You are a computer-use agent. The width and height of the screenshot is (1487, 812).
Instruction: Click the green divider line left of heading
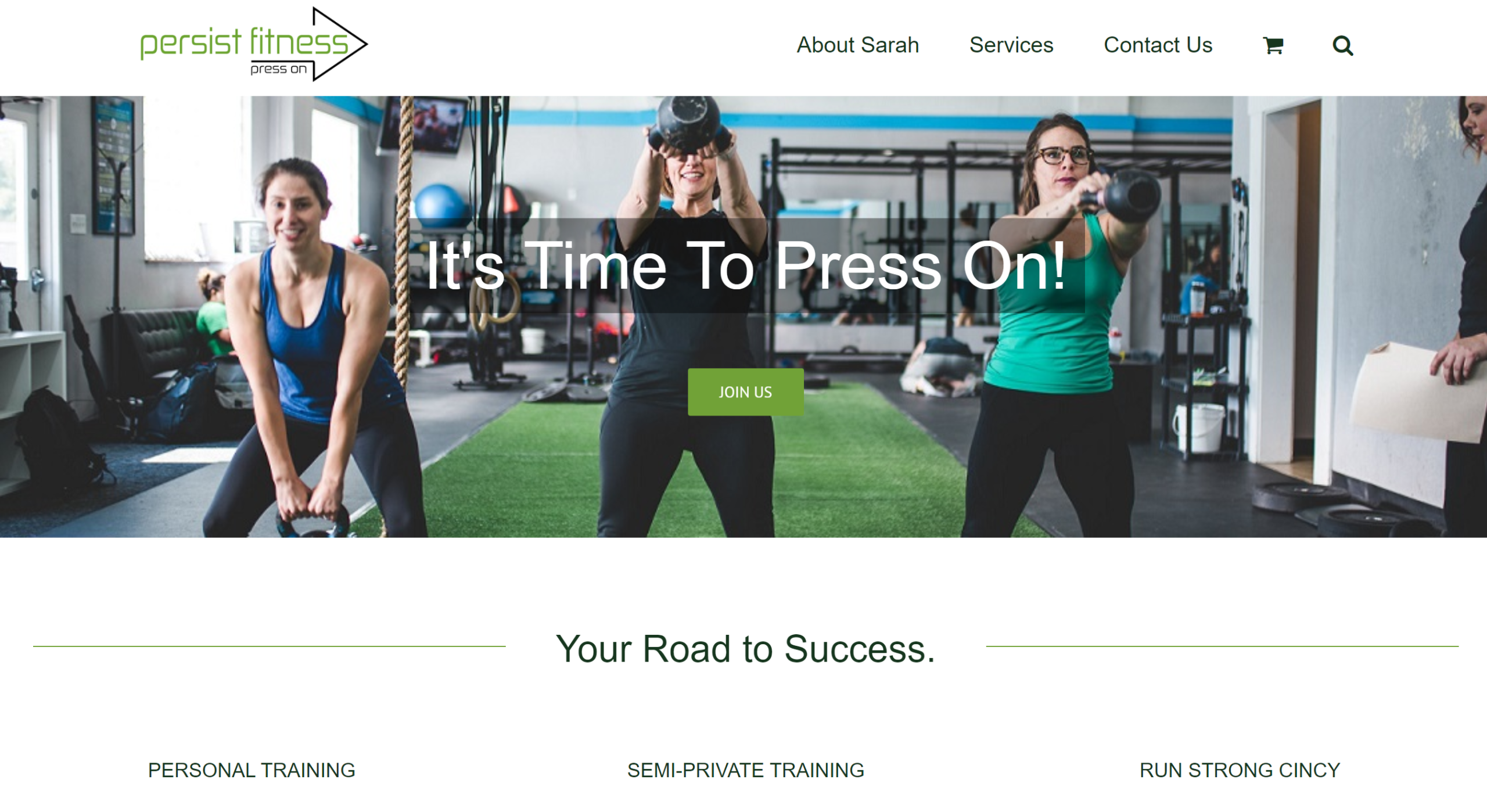tap(270, 646)
